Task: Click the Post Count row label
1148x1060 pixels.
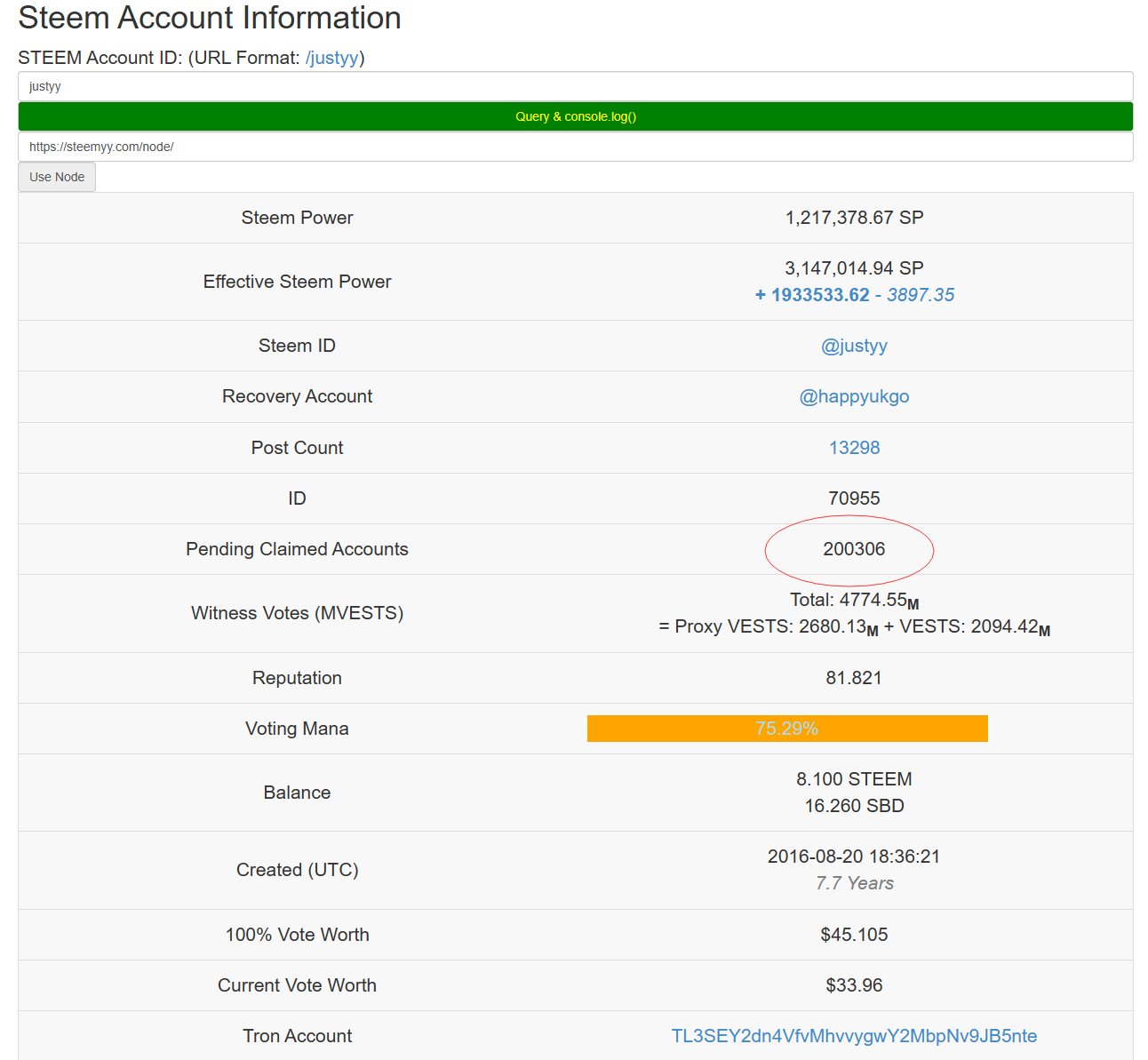Action: [x=297, y=448]
